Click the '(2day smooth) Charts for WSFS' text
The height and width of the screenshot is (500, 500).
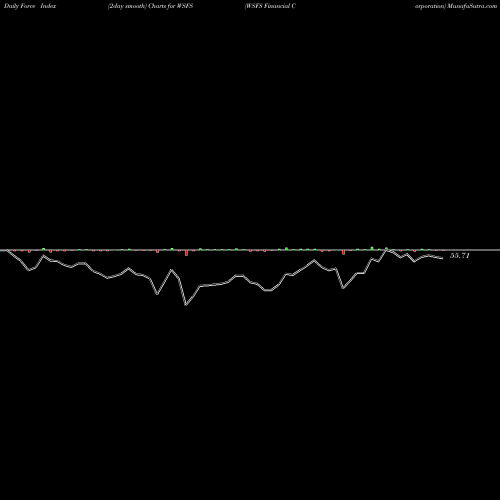[150, 6]
